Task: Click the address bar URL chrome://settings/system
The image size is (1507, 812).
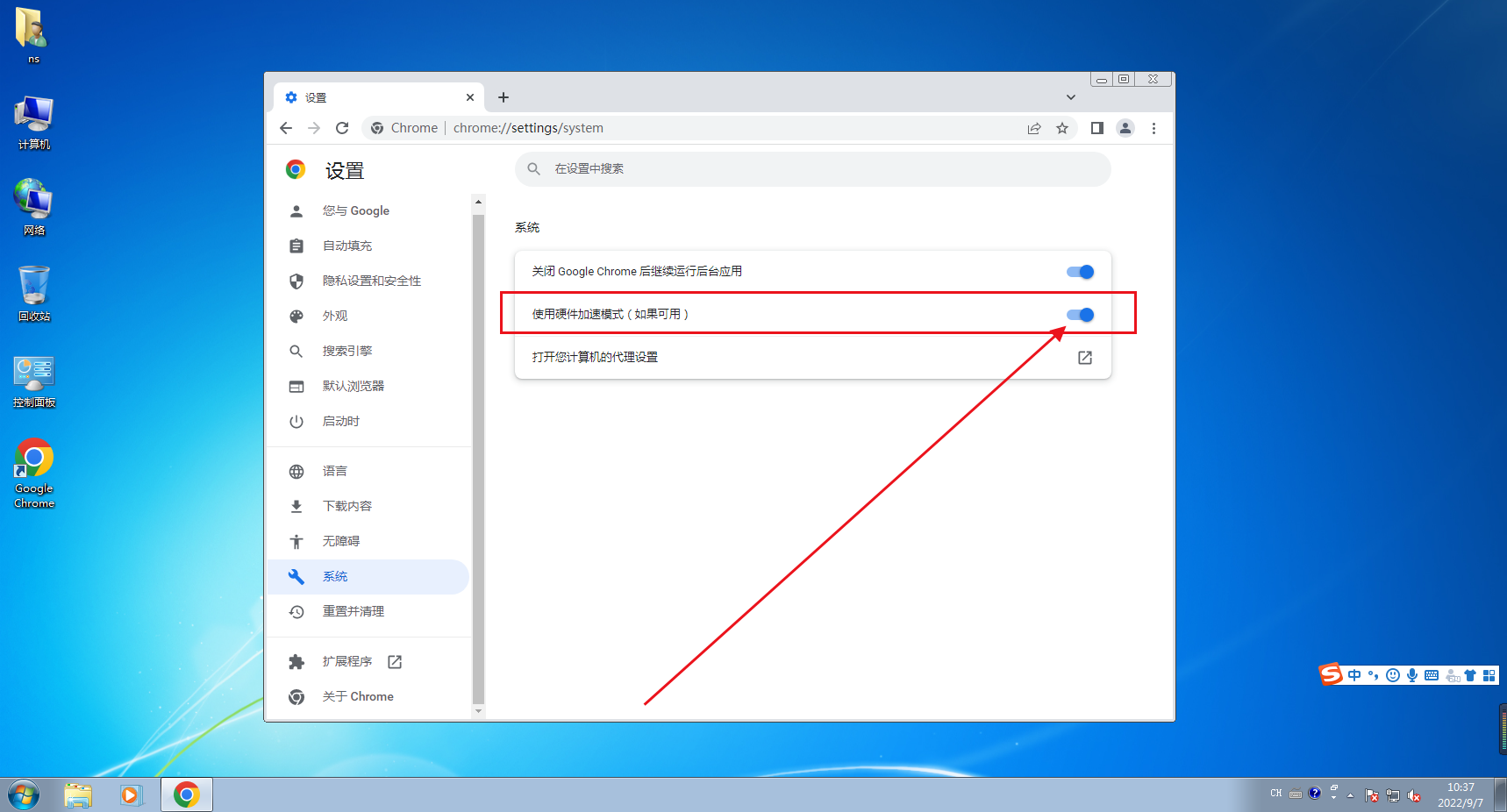Action: coord(528,128)
